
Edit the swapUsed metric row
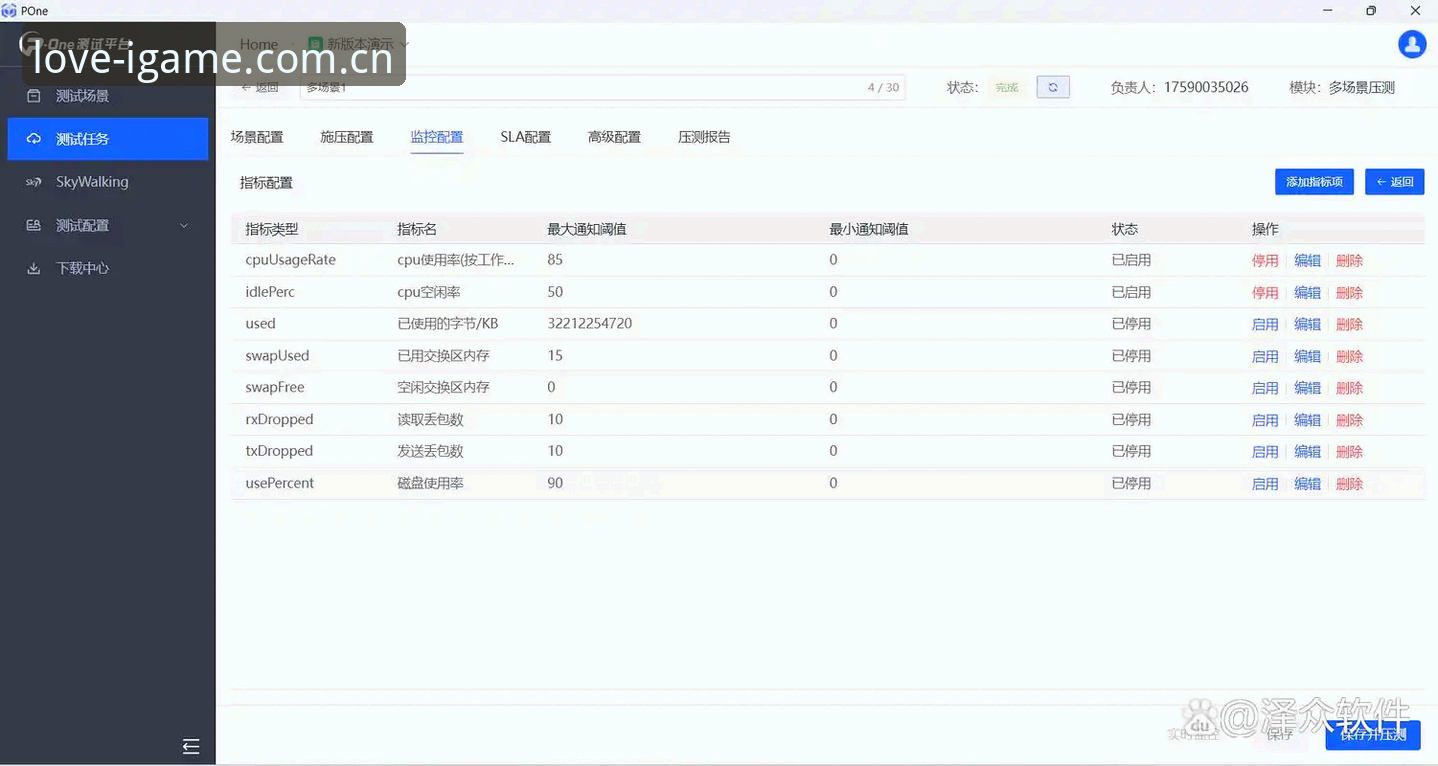[1307, 356]
